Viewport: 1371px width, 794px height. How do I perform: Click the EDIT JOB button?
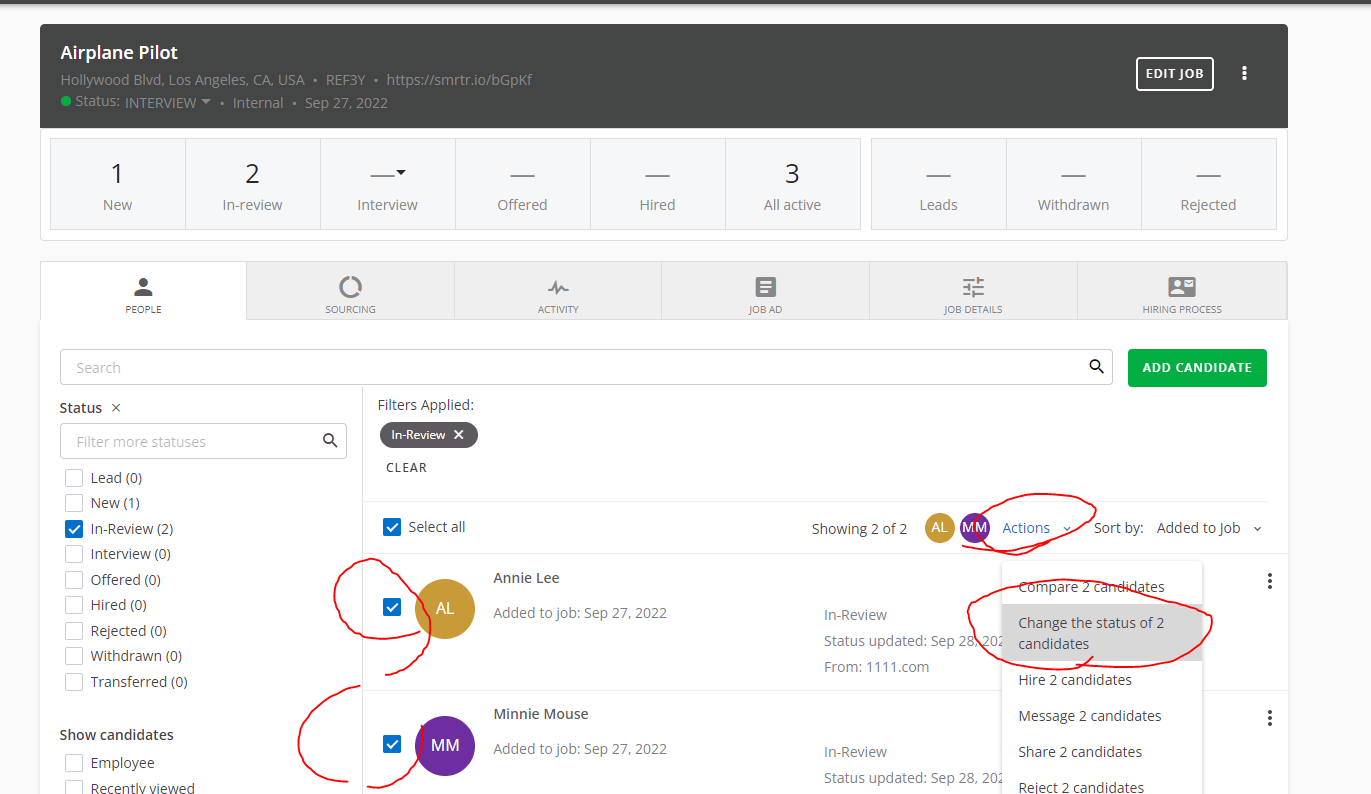(x=1175, y=74)
